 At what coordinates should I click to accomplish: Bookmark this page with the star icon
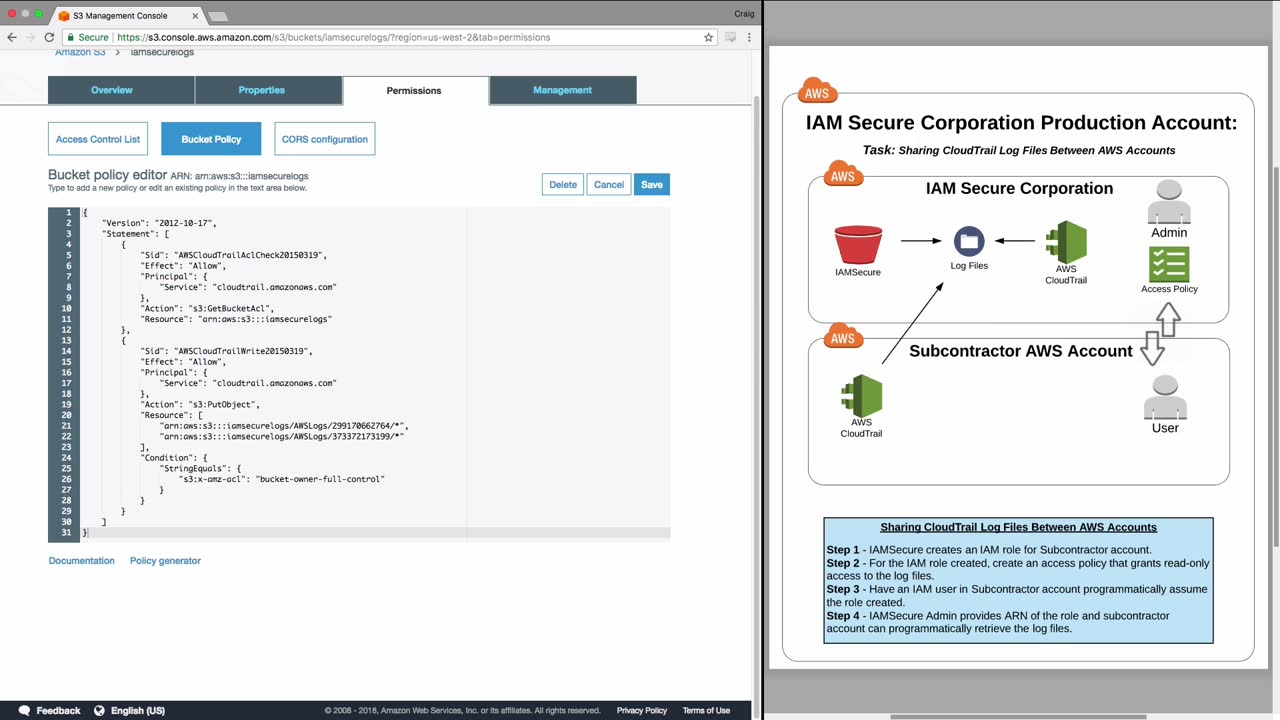click(x=709, y=37)
